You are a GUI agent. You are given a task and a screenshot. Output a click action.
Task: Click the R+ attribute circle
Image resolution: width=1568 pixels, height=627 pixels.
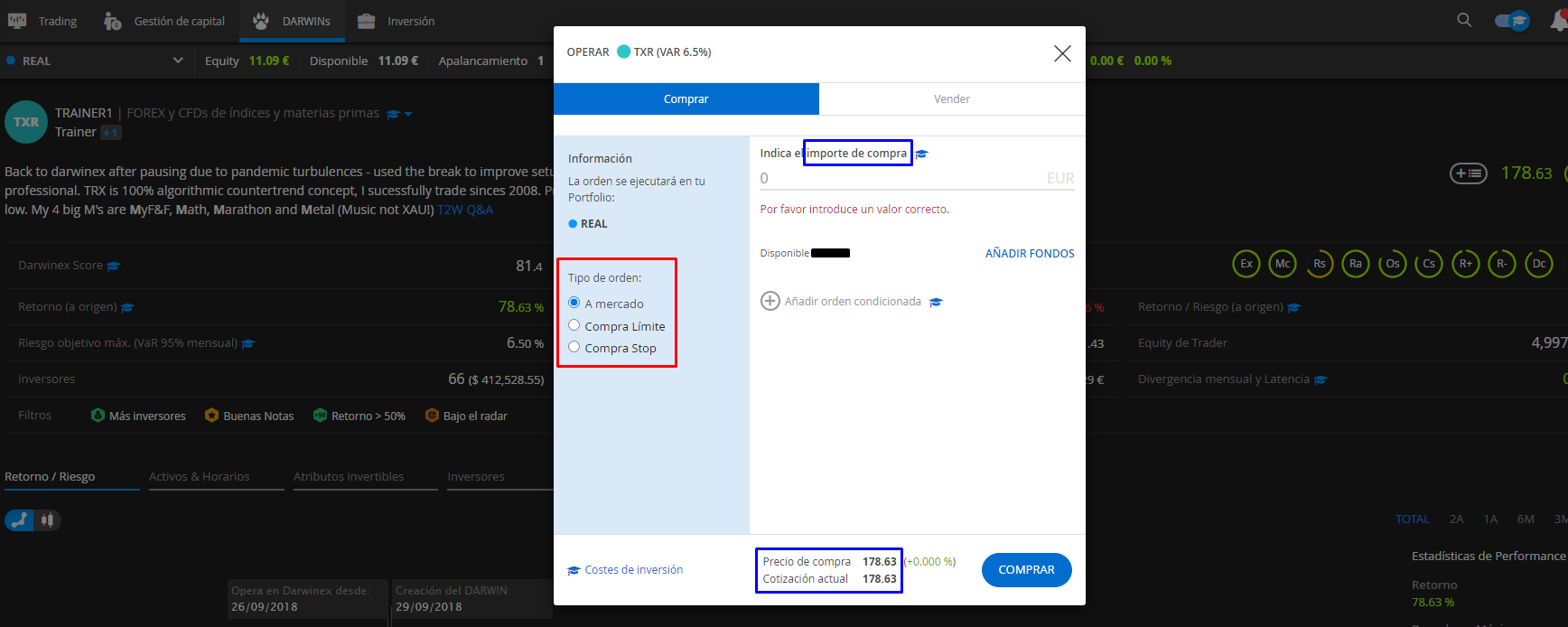pyautogui.click(x=1466, y=264)
